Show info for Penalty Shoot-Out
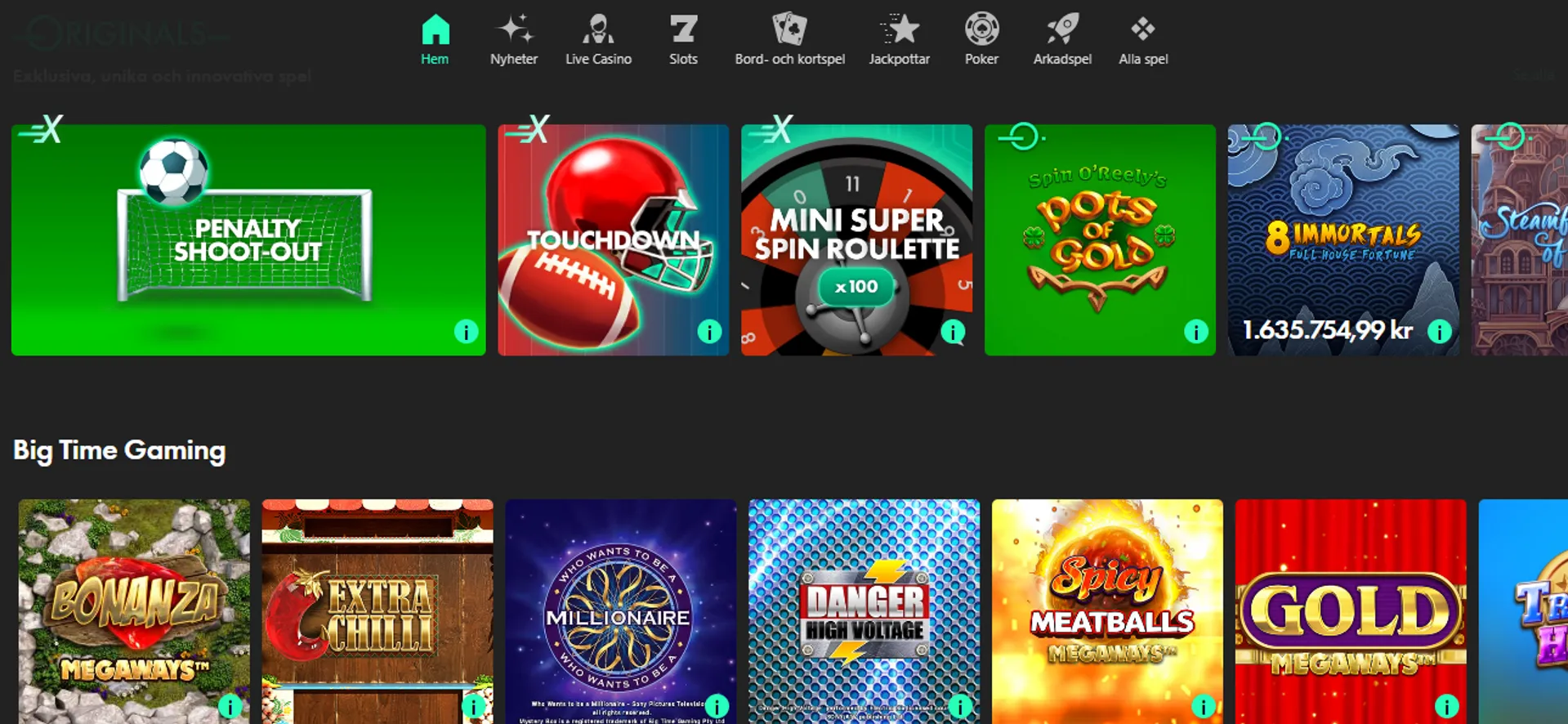The image size is (1568, 724). pos(466,332)
